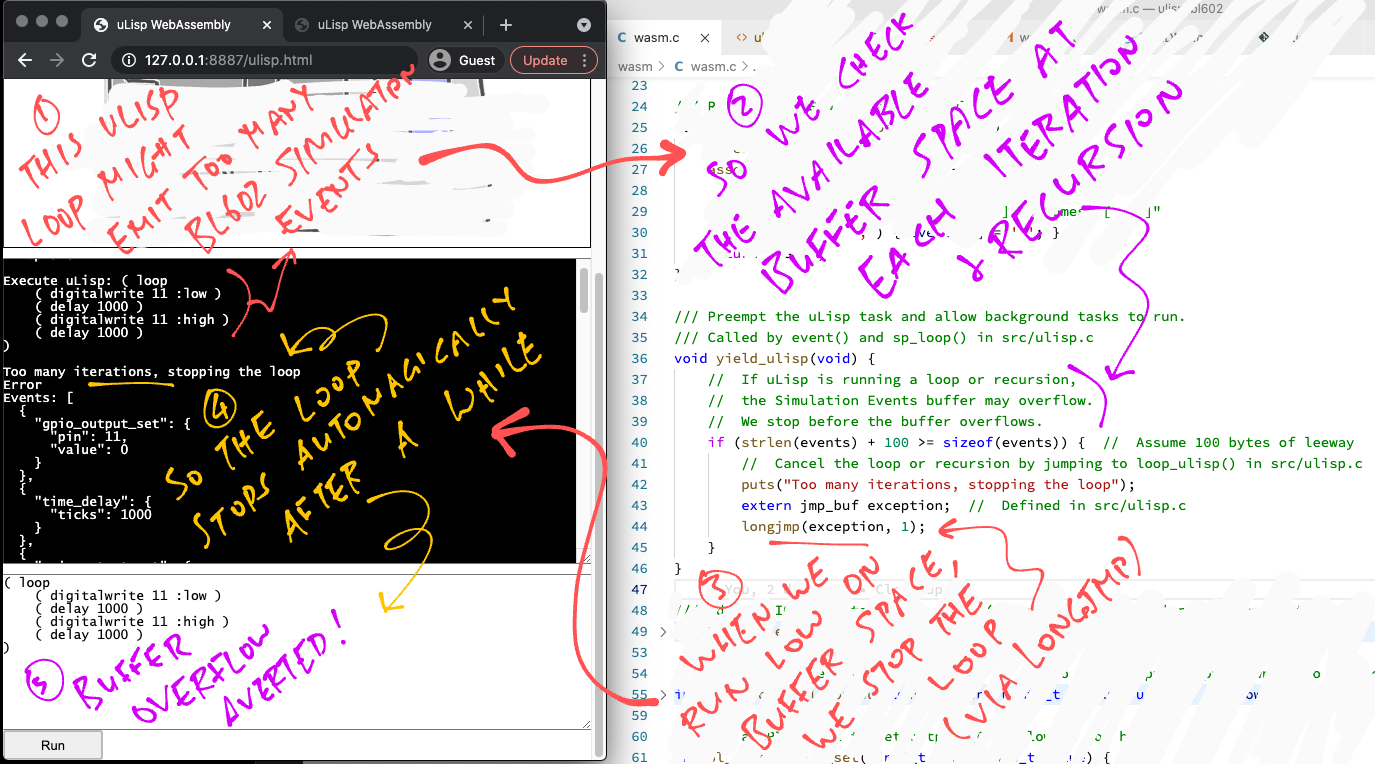Click line number 40 in editor gutter
The image size is (1375, 764).
point(640,442)
